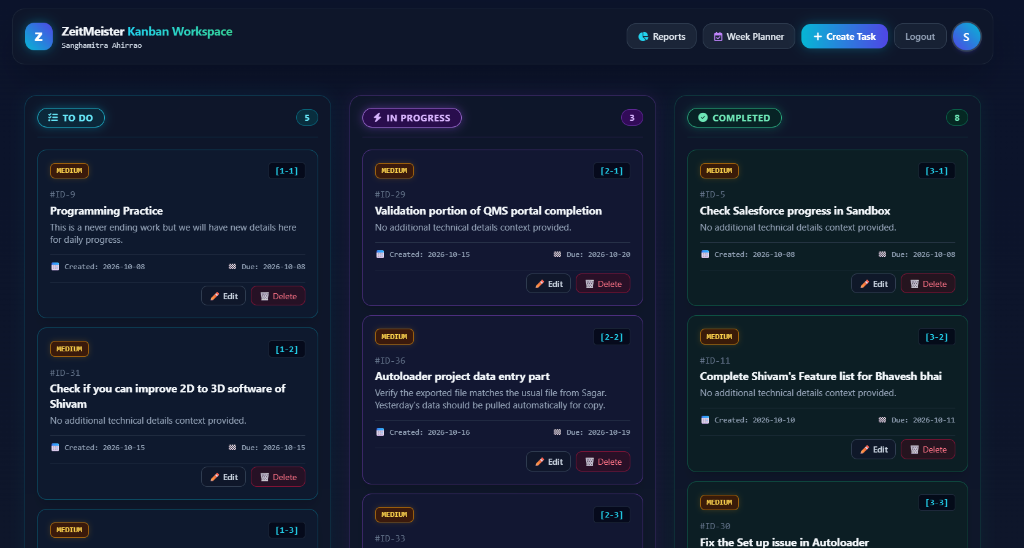Click the [2-2] position tag

tap(612, 336)
